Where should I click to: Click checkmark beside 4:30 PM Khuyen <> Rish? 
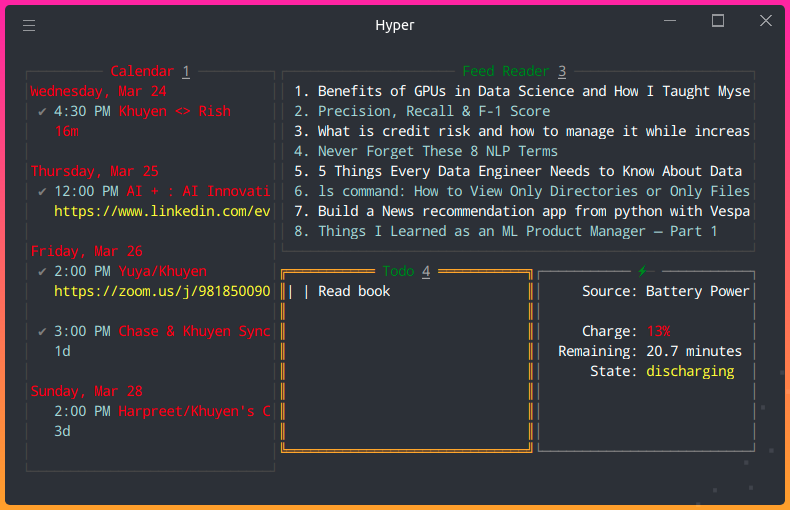click(42, 111)
